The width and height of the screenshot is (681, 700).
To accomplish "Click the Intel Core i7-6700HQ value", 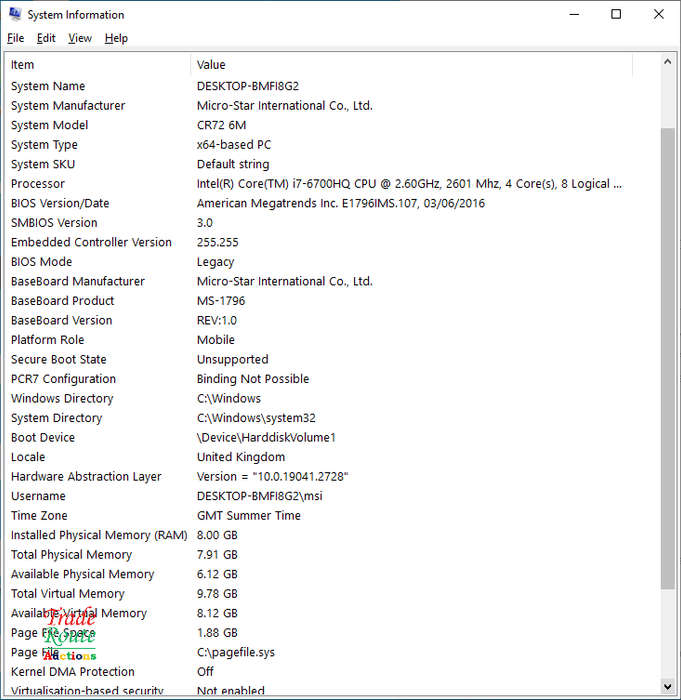I will pos(409,184).
